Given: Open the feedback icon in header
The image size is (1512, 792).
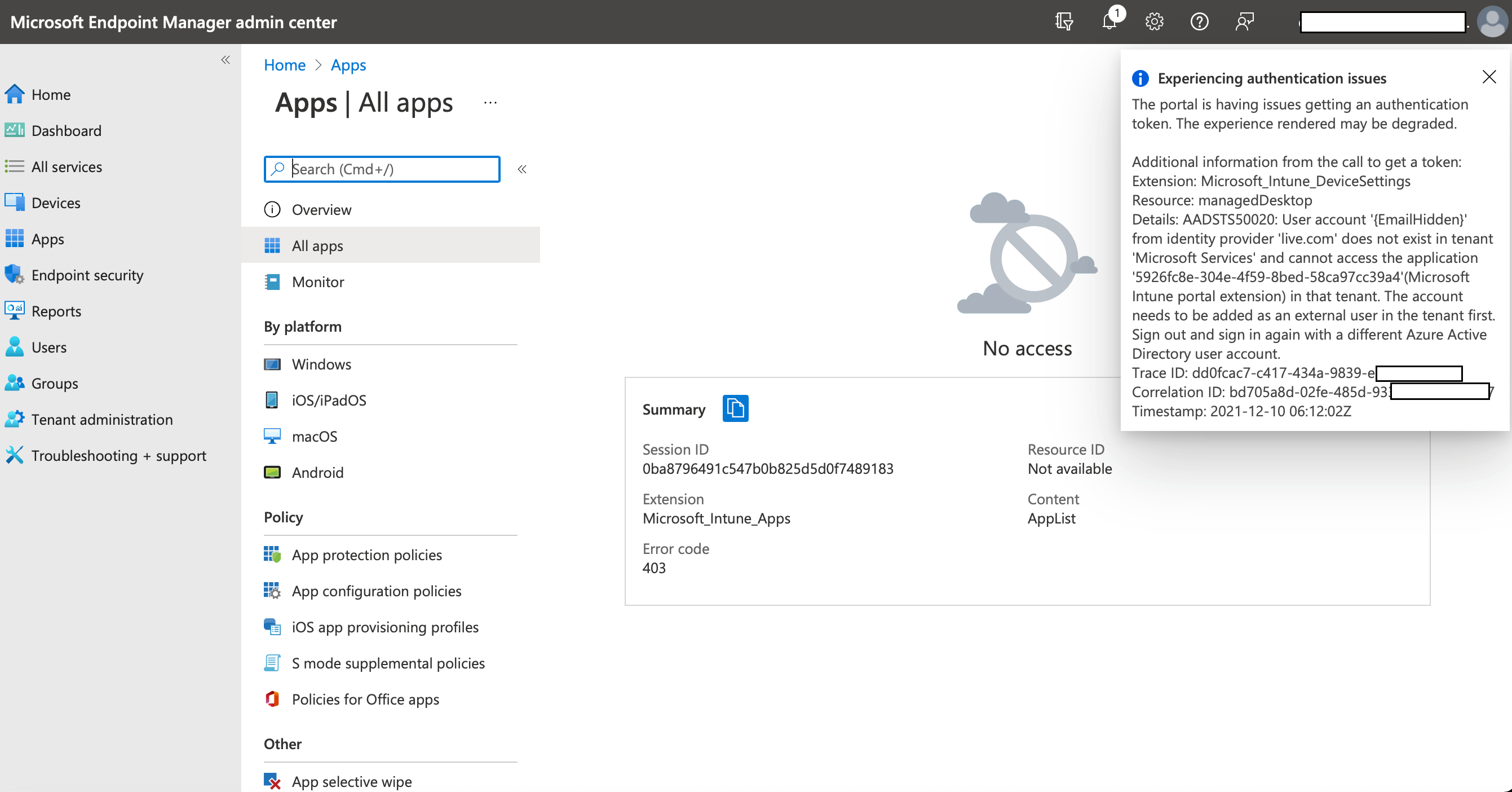Looking at the screenshot, I should [x=1244, y=22].
